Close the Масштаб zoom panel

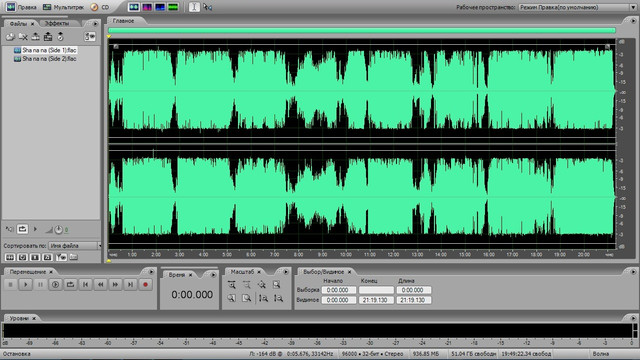(x=259, y=272)
